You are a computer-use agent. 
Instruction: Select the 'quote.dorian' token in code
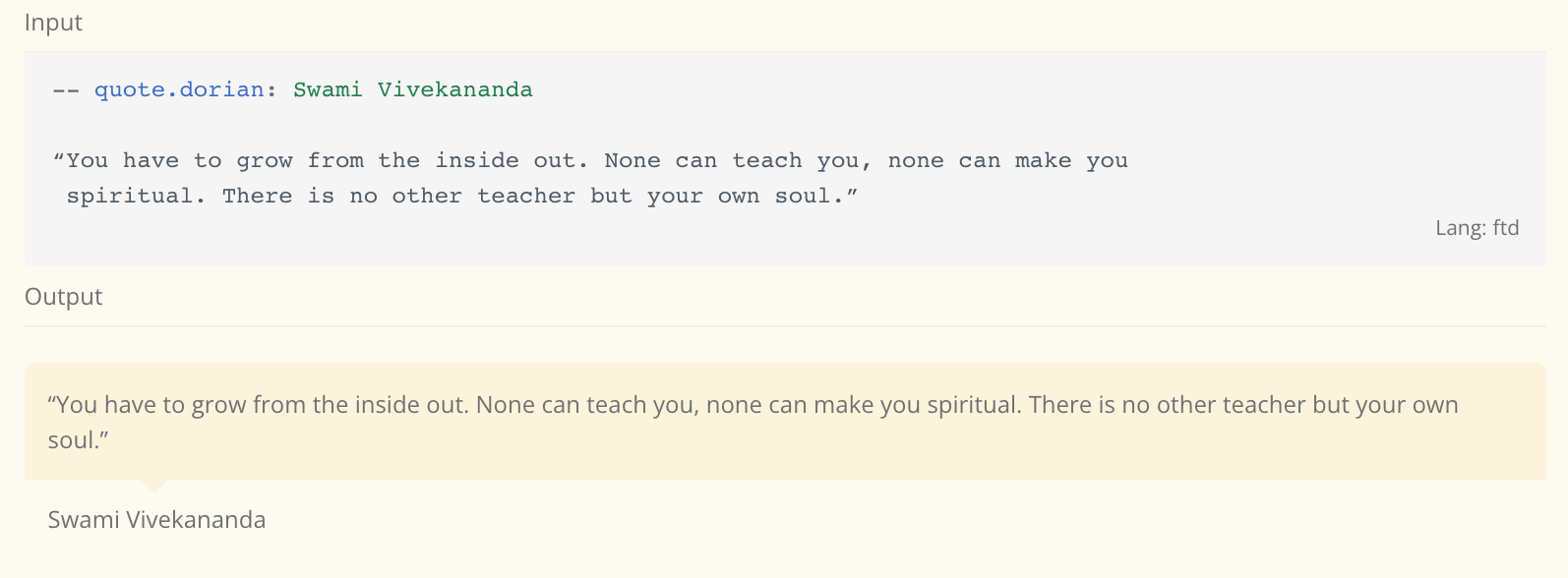coord(179,89)
